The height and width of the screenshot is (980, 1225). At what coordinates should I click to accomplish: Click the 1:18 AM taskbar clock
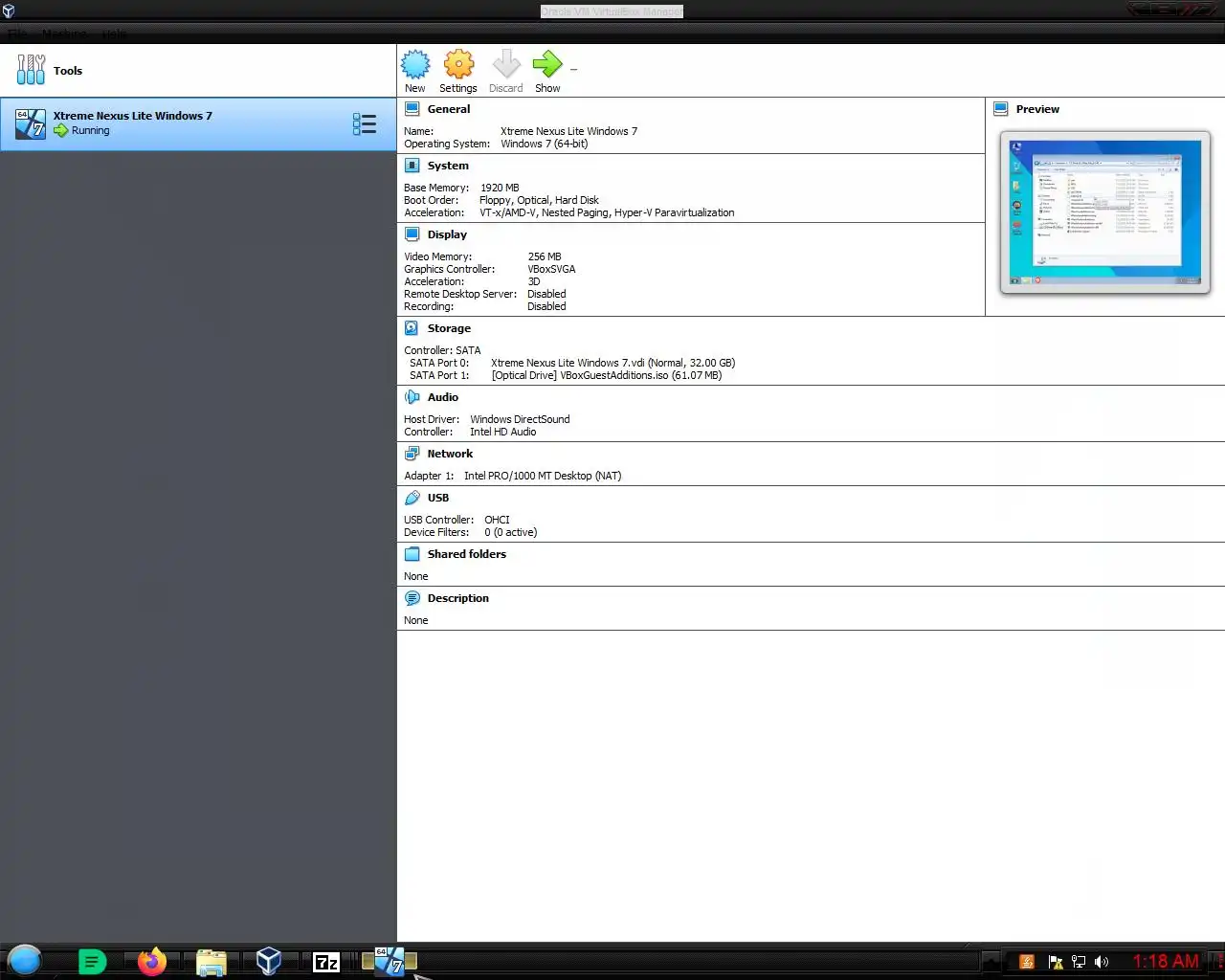coord(1166,961)
